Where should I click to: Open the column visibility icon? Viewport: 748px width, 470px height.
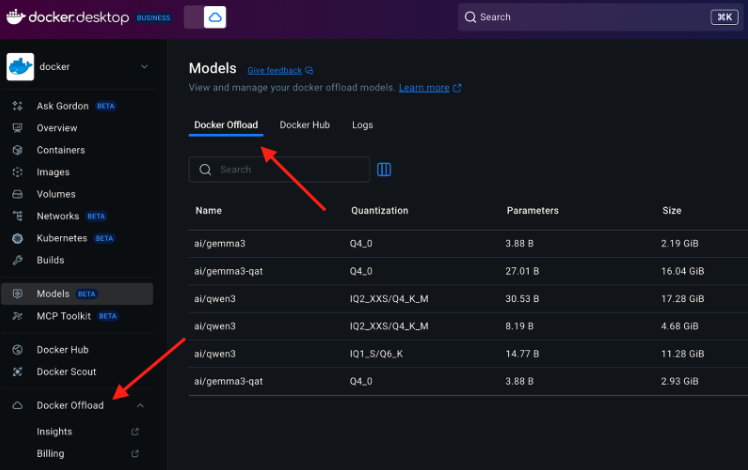point(384,169)
